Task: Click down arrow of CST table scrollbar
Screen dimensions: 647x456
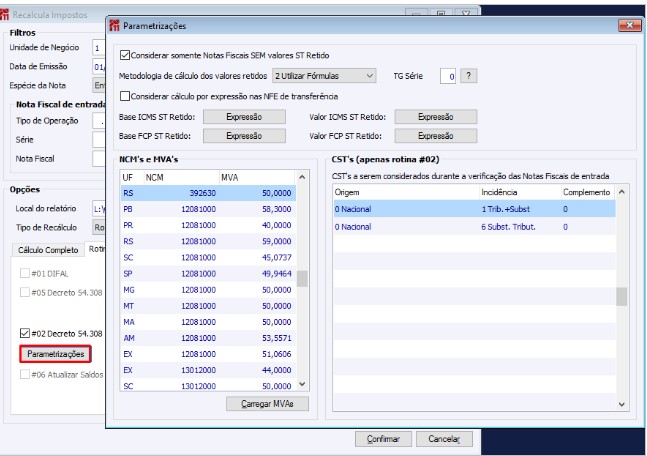Action: (622, 404)
